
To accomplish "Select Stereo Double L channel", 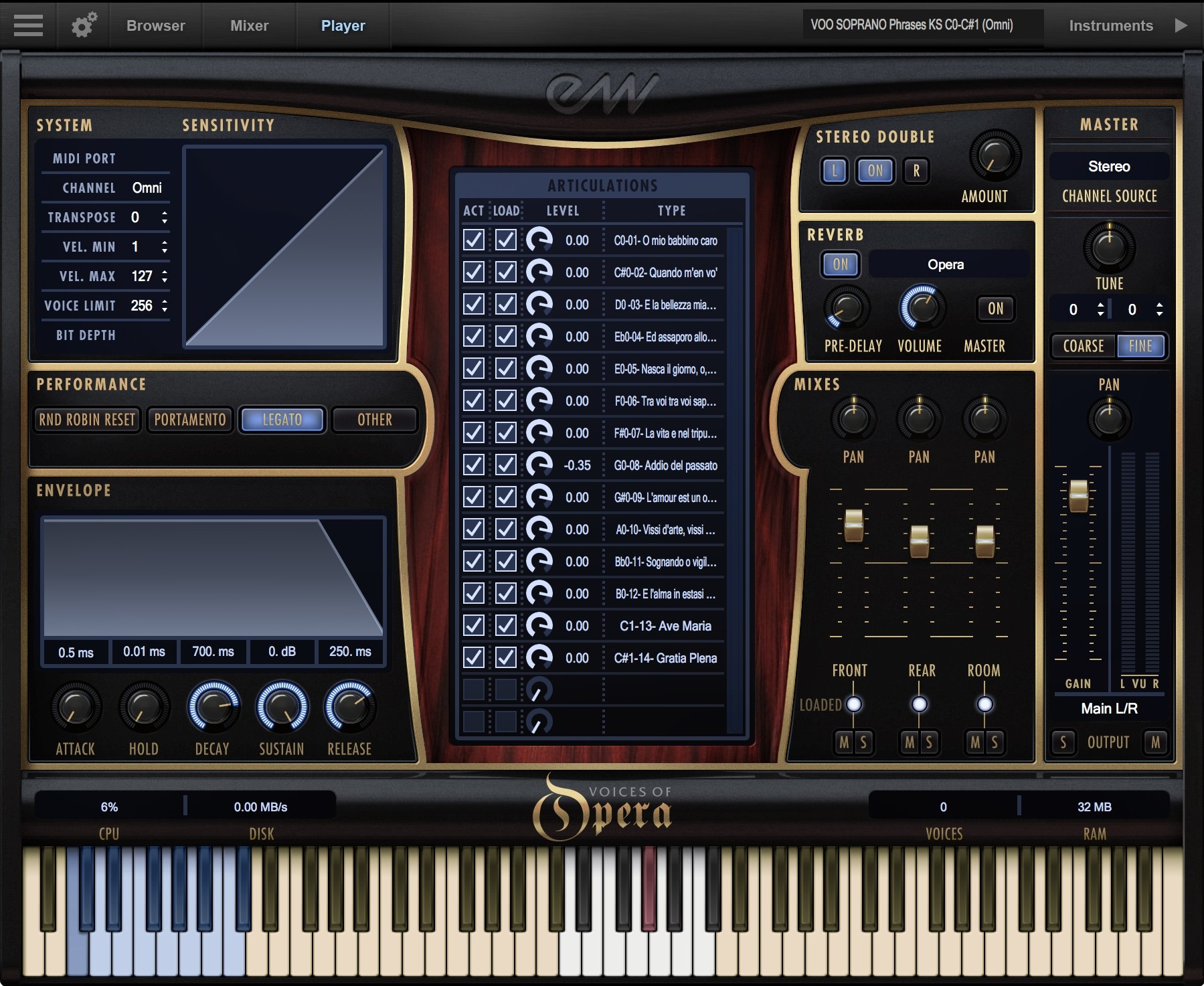I will pyautogui.click(x=835, y=171).
